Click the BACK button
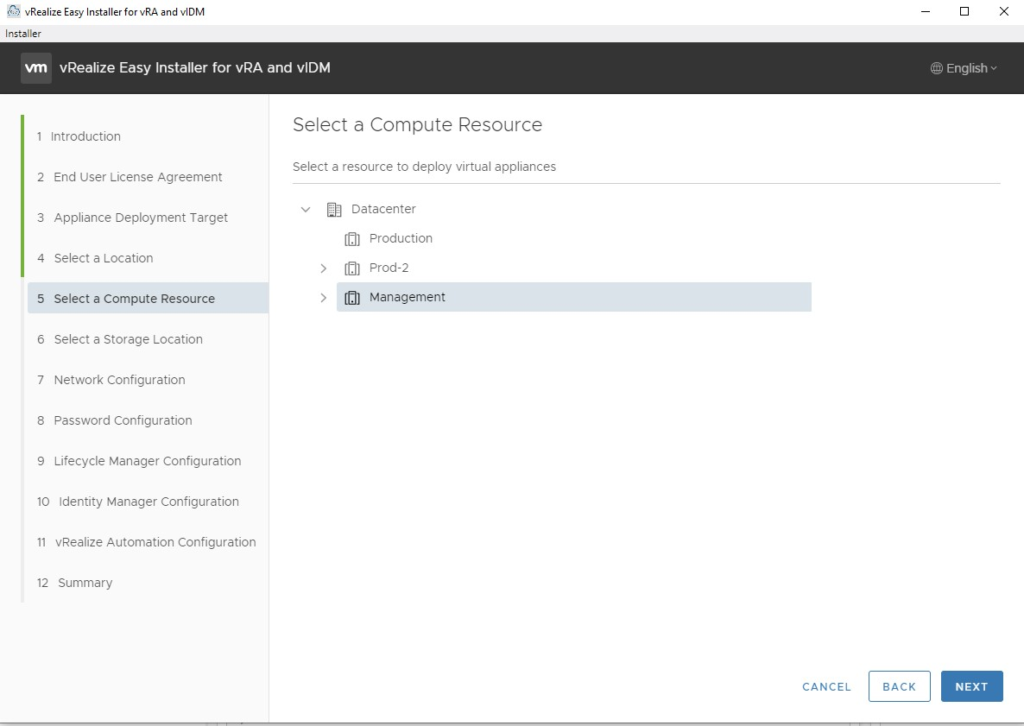 [899, 686]
